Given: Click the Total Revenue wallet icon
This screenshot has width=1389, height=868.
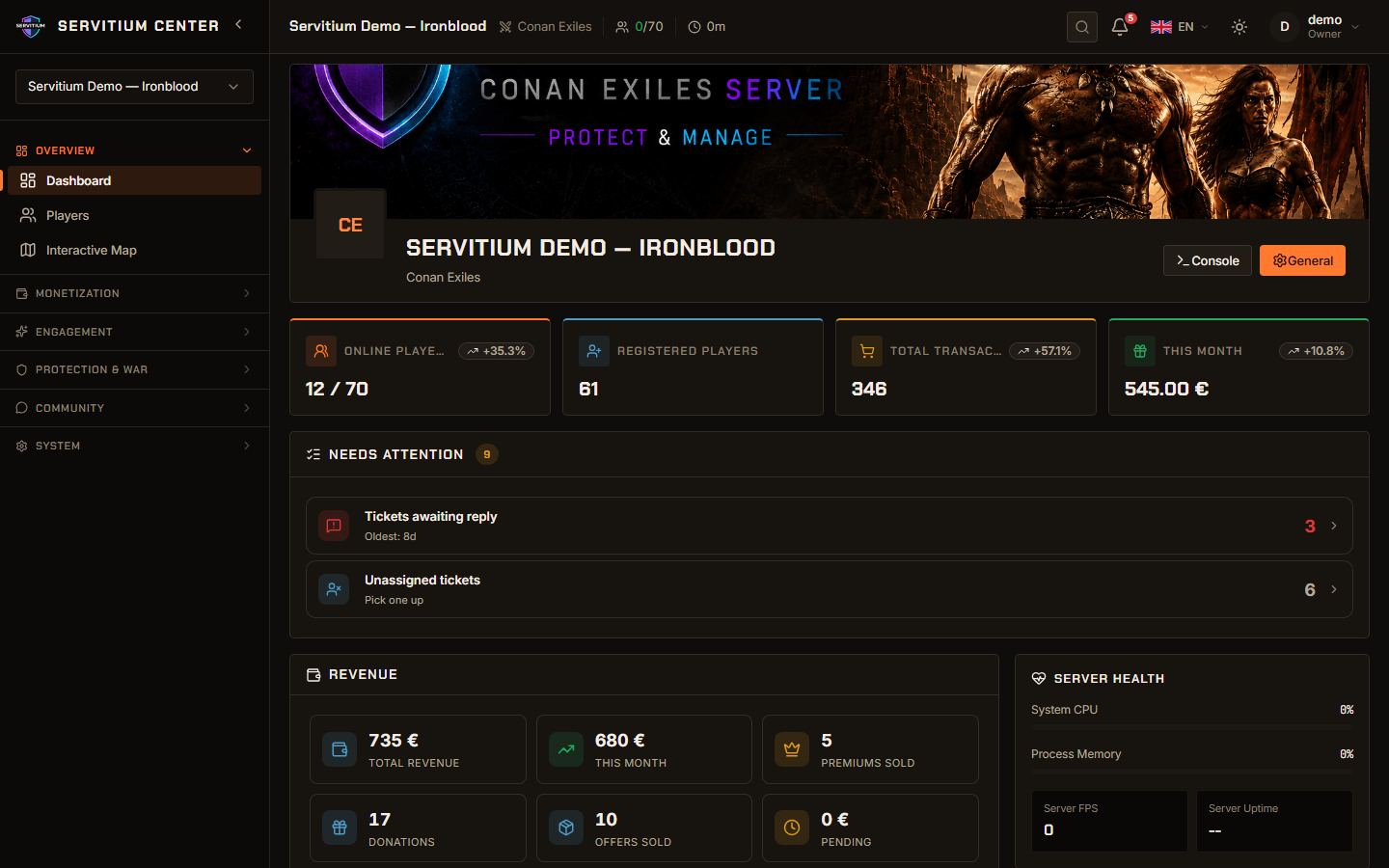Looking at the screenshot, I should 340,749.
